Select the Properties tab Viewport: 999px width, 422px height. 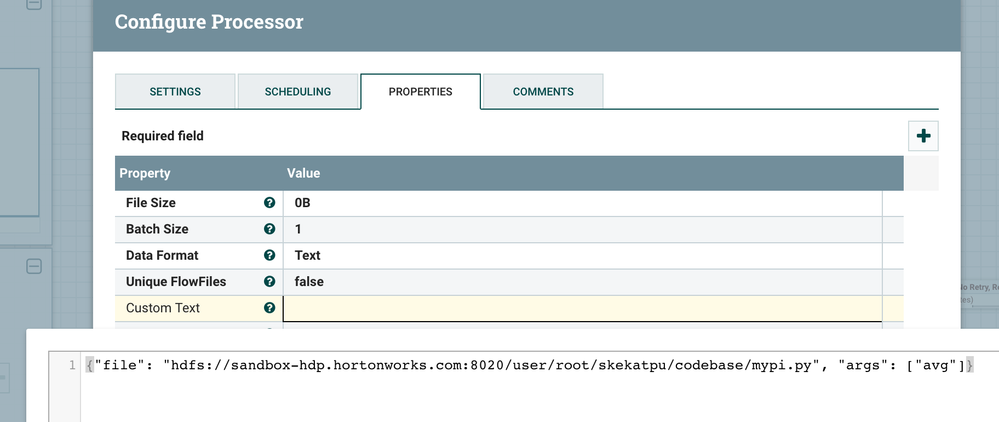(420, 92)
